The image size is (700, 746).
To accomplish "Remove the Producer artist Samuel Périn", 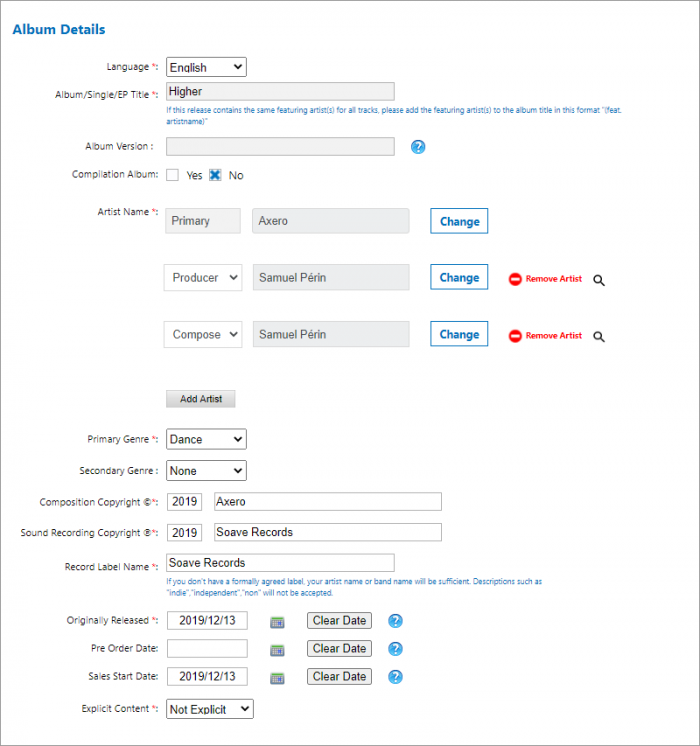I will click(x=546, y=279).
